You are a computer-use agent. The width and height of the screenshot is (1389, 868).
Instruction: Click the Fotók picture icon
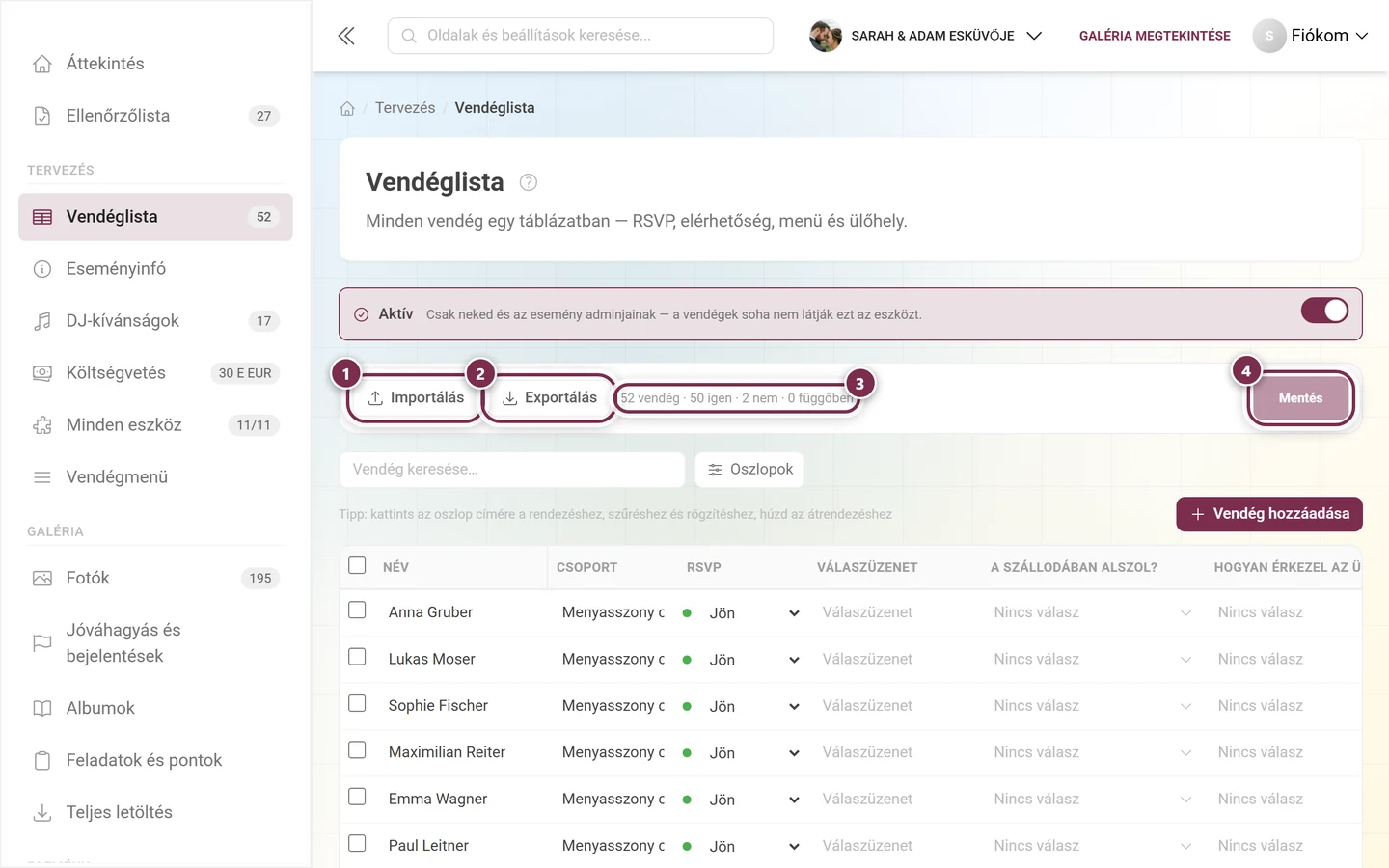pos(42,579)
